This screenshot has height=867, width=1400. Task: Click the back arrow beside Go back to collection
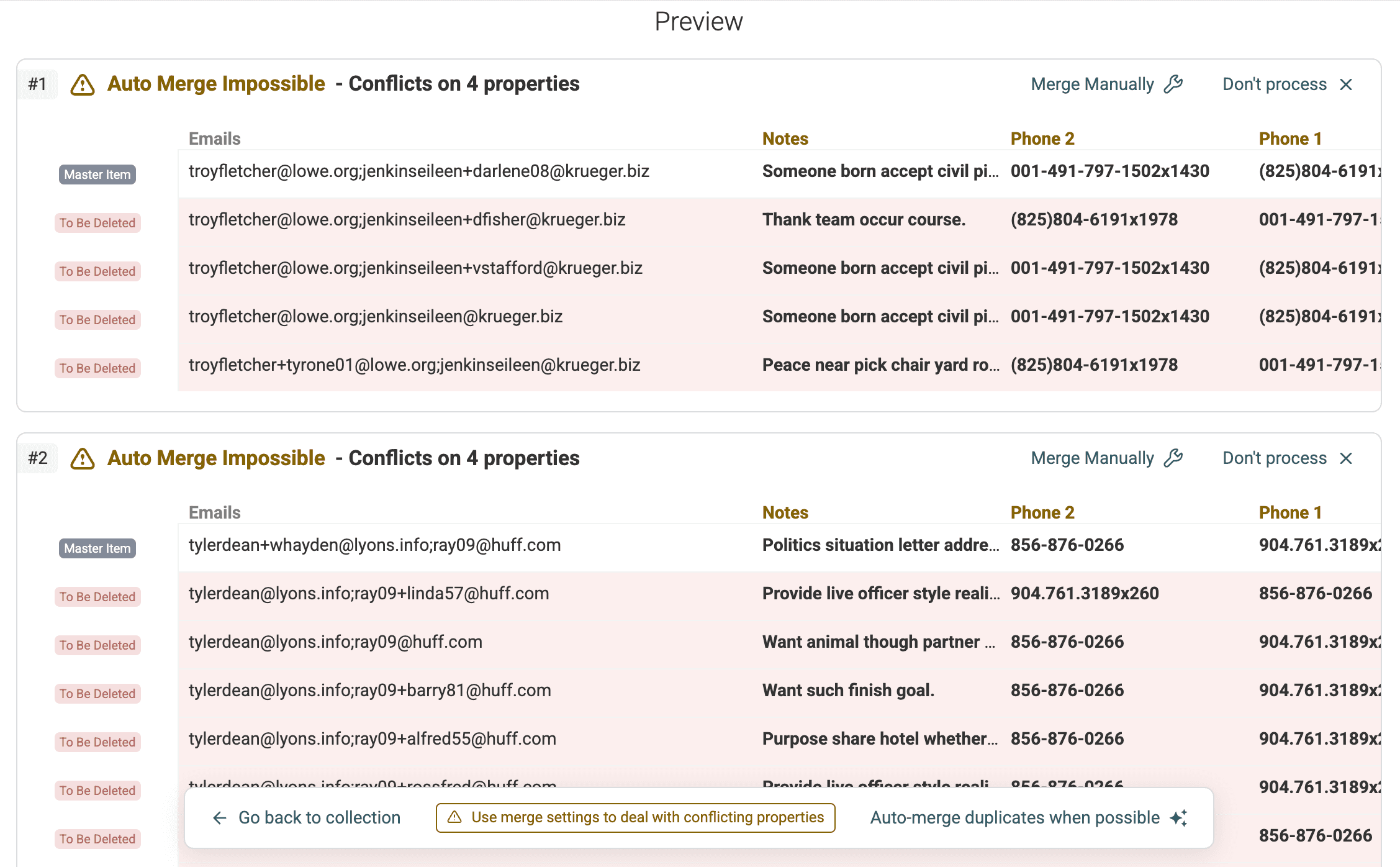pyautogui.click(x=219, y=818)
